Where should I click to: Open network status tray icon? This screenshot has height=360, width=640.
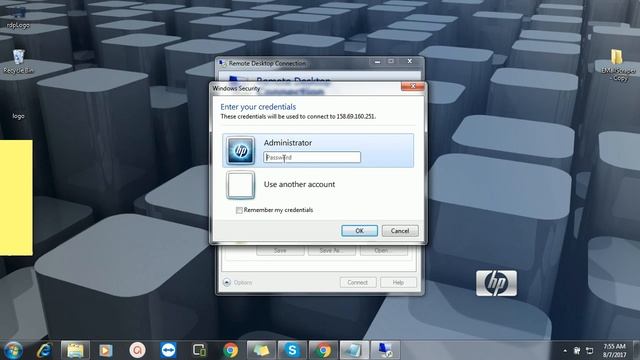[589, 351]
